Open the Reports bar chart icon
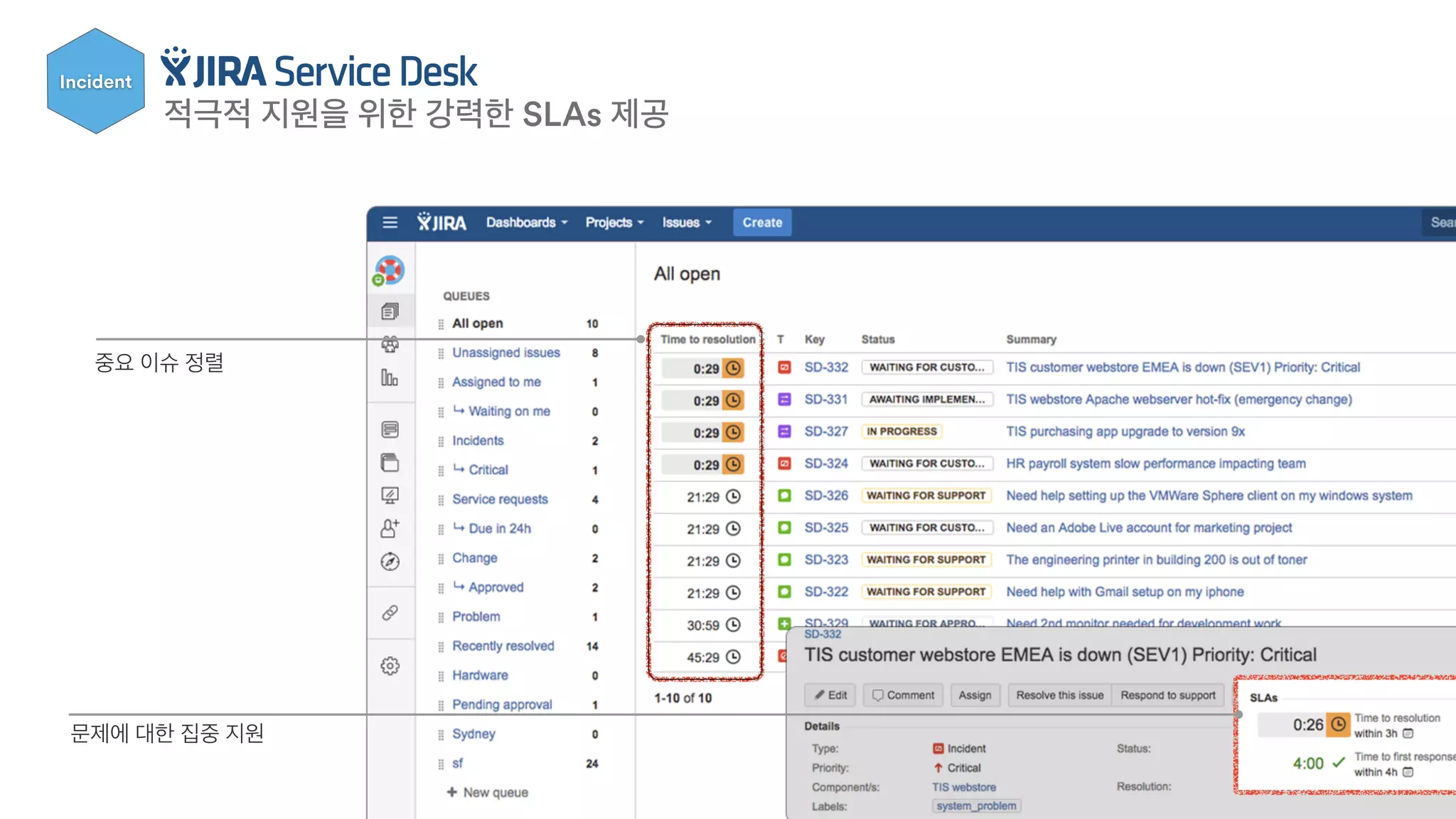 click(390, 378)
